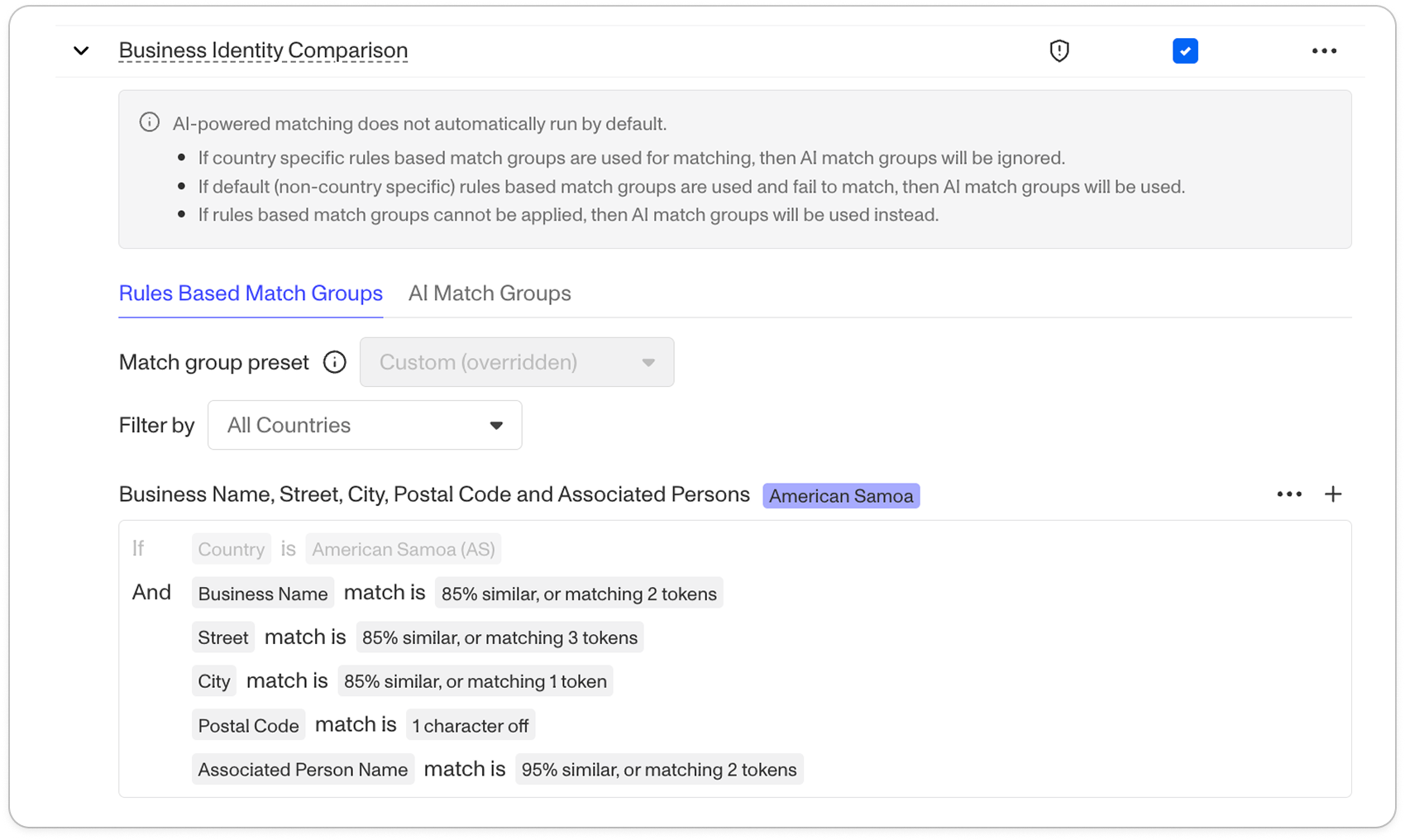Image resolution: width=1405 pixels, height=840 pixels.
Task: Select Rules Based Match Groups tab
Action: (x=251, y=294)
